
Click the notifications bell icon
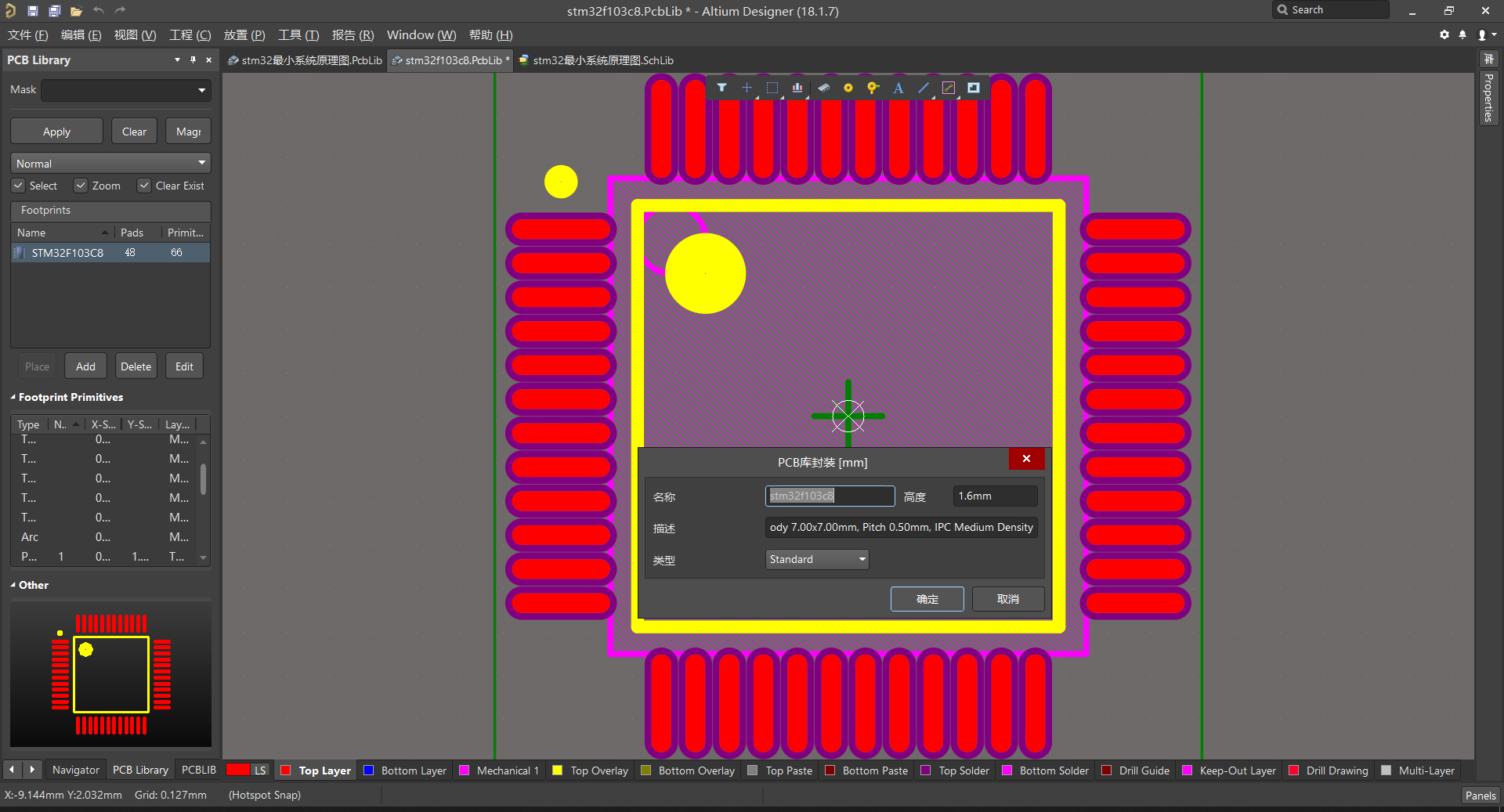point(1462,34)
